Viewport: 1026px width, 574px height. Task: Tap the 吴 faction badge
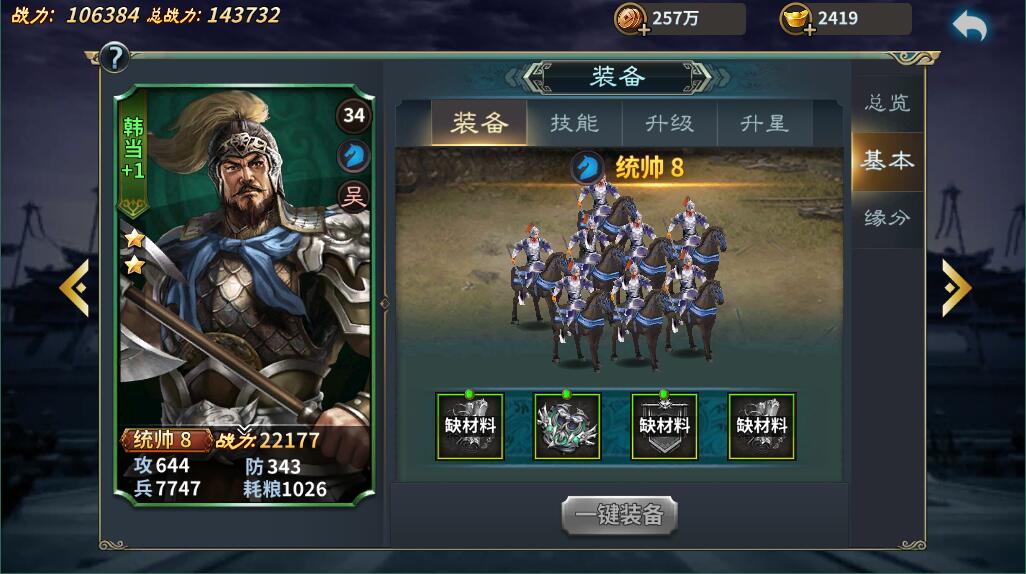pyautogui.click(x=354, y=196)
